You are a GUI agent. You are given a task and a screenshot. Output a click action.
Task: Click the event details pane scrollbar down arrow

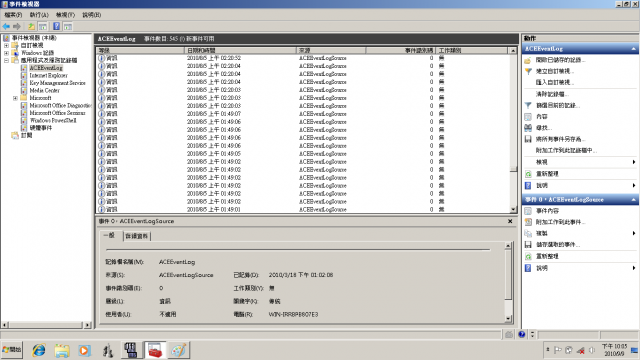pos(508,319)
